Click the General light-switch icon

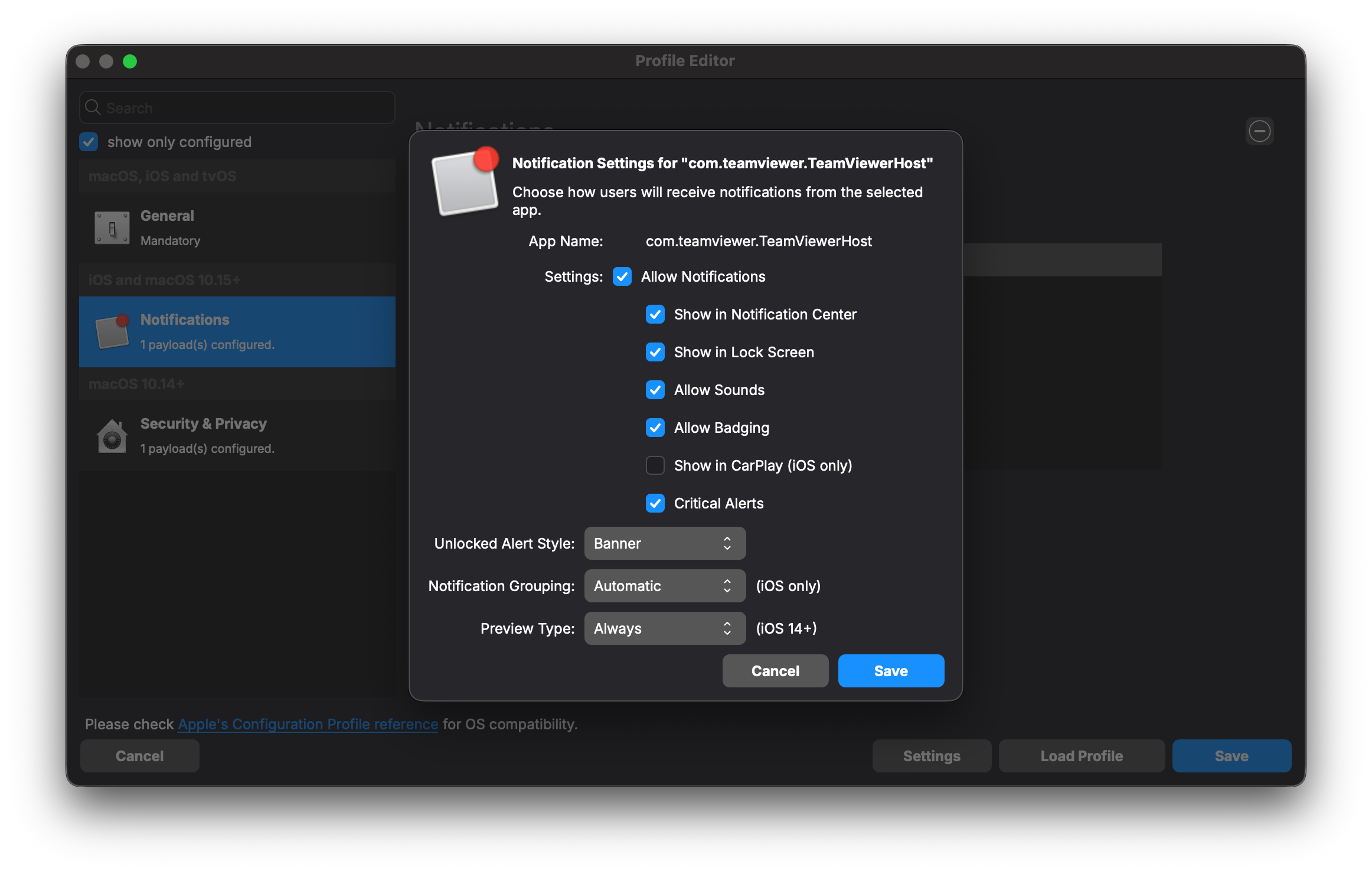point(112,228)
